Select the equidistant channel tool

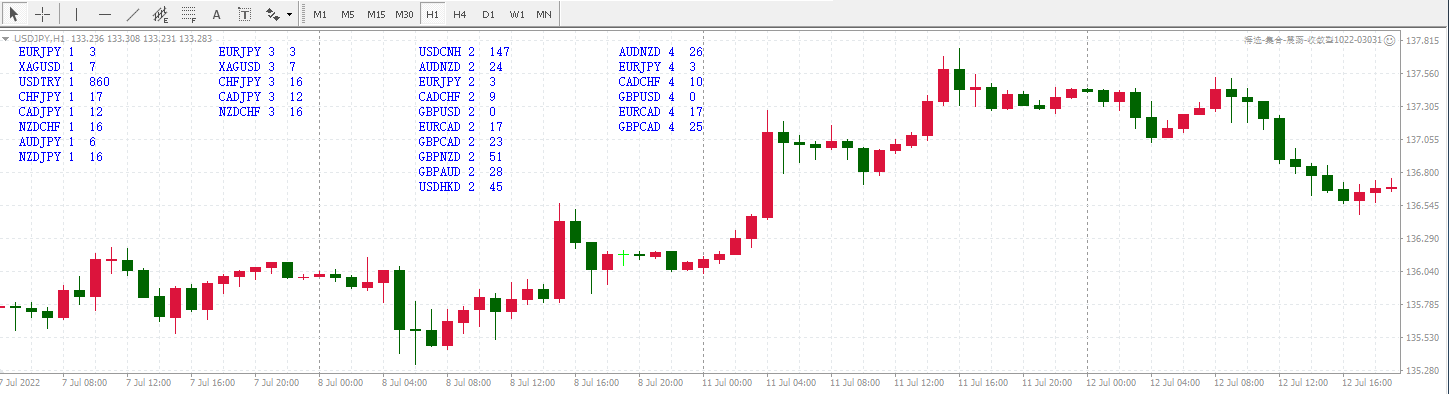pos(161,14)
